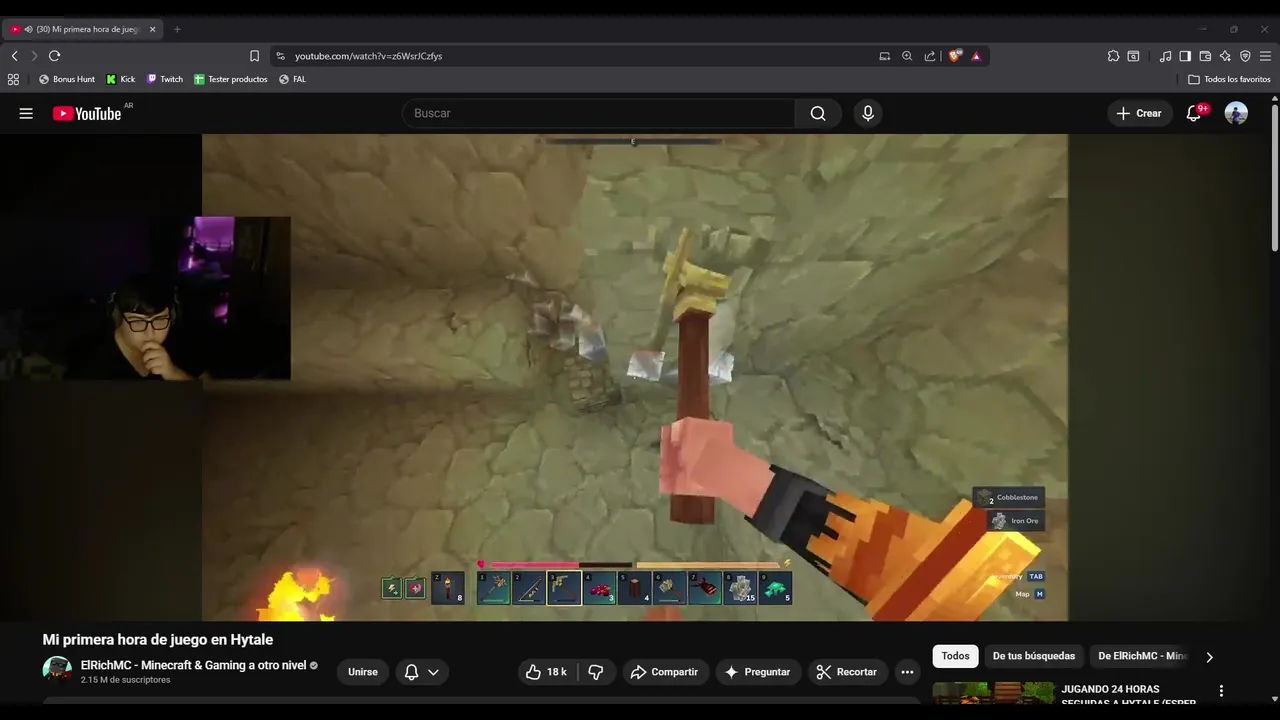Click the address bar URL
This screenshot has height=720, width=1280.
point(368,56)
